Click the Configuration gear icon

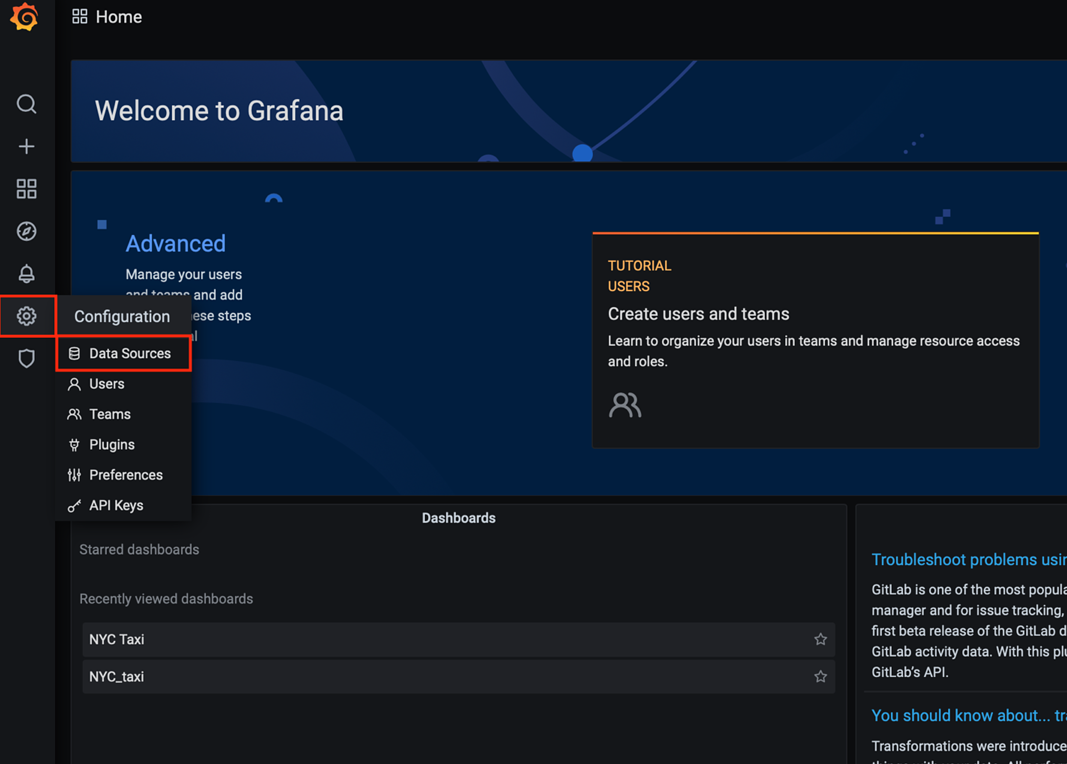click(x=27, y=316)
